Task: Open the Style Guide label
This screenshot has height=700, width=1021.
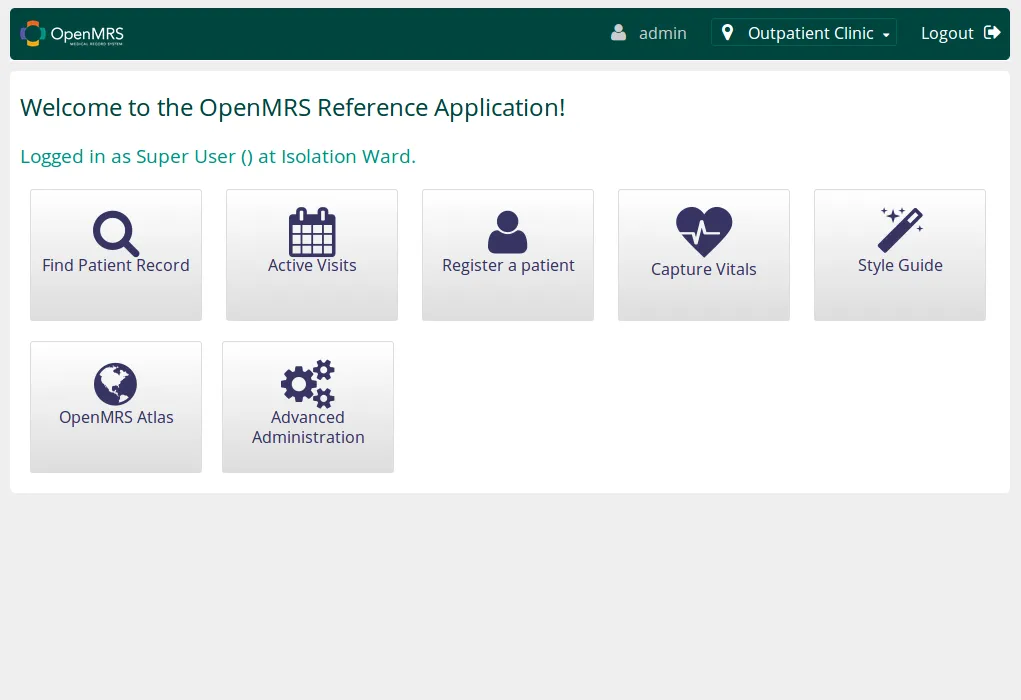Action: 900,266
